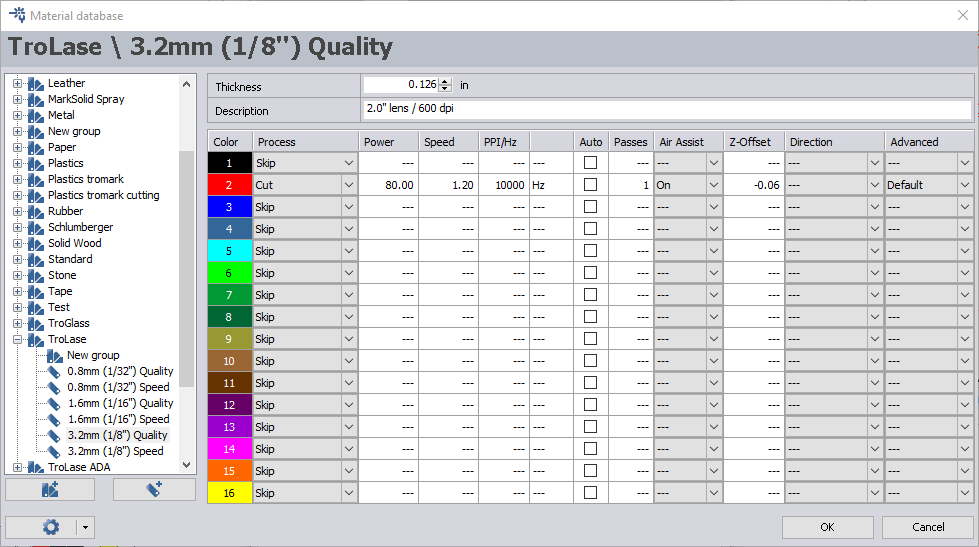Tick Auto checkbox for color 14

pos(590,449)
